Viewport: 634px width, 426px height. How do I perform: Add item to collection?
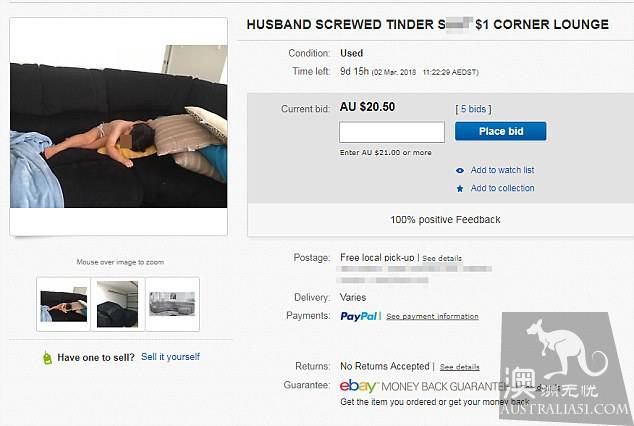click(x=502, y=188)
